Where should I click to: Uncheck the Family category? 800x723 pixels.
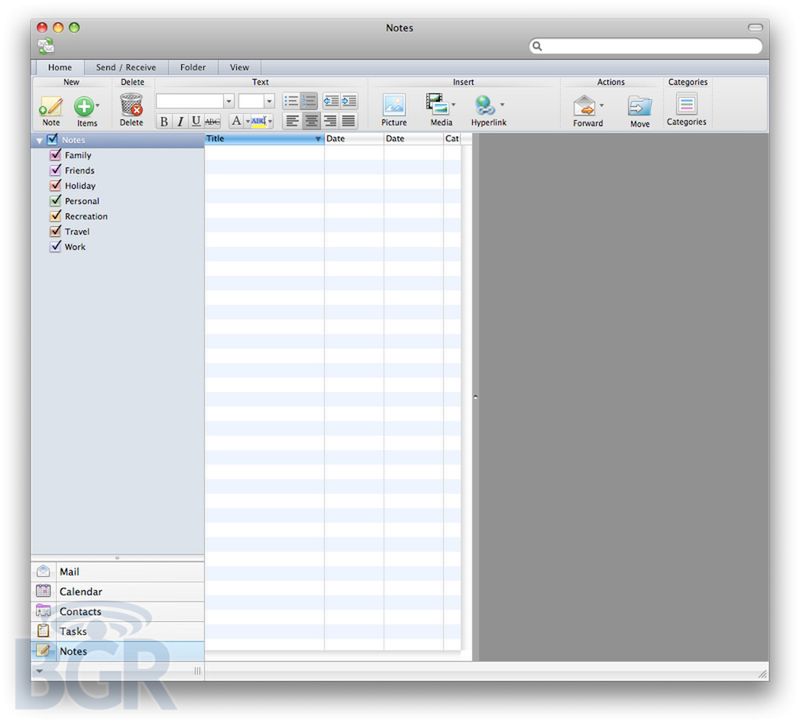point(56,155)
